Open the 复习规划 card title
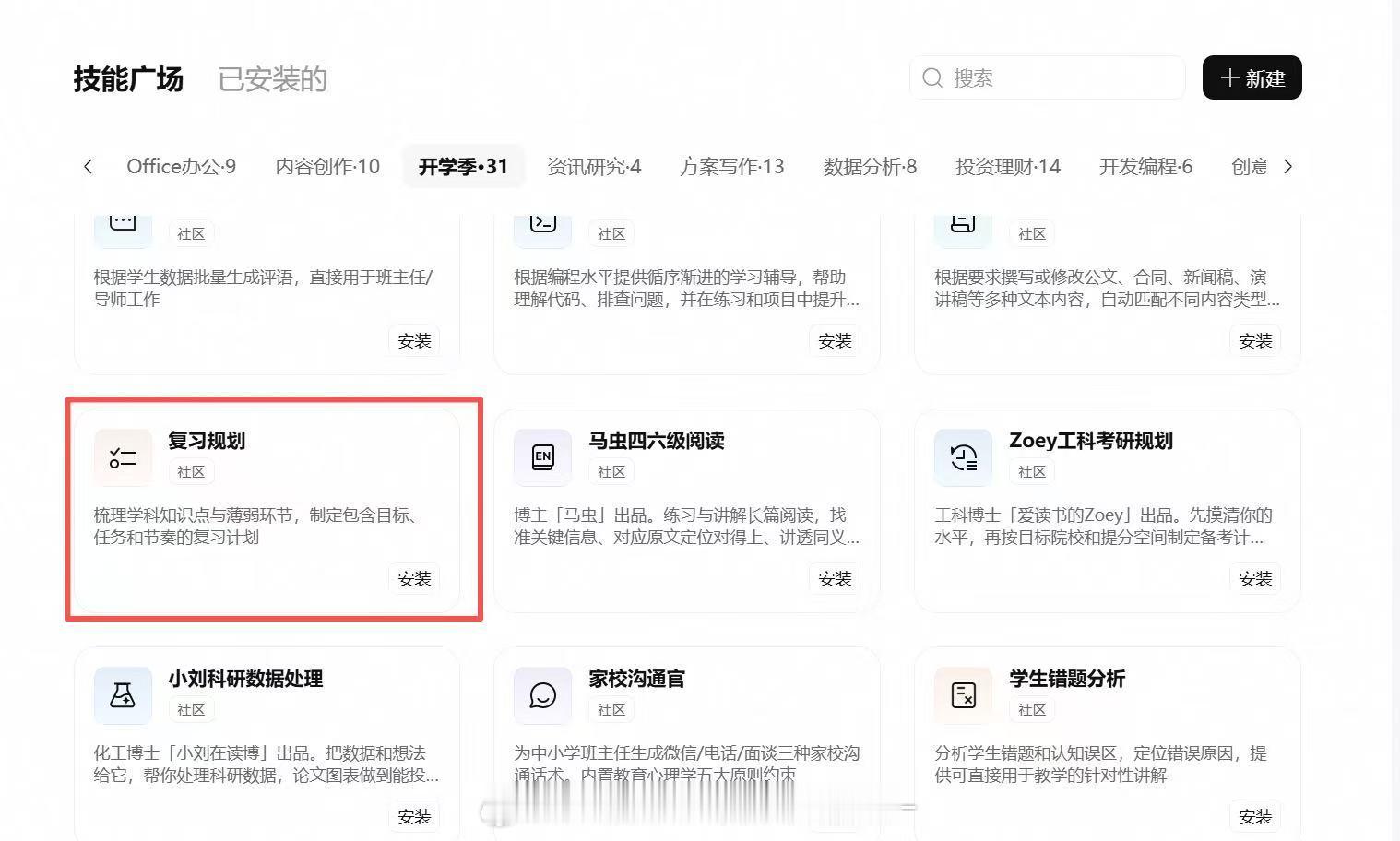Viewport: 1400px width, 841px height. pos(207,441)
